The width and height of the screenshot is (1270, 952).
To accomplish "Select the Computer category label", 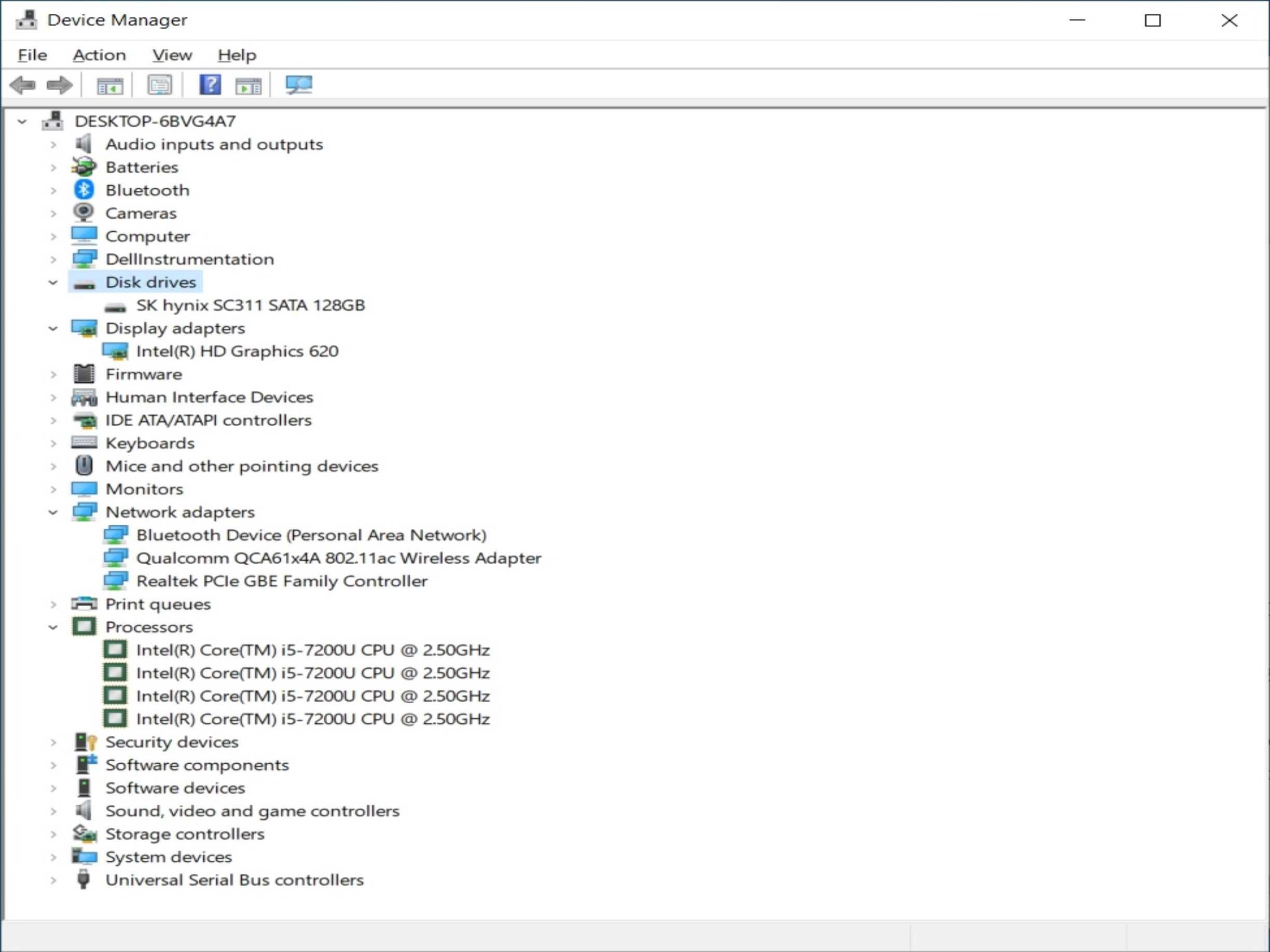I will [x=147, y=236].
